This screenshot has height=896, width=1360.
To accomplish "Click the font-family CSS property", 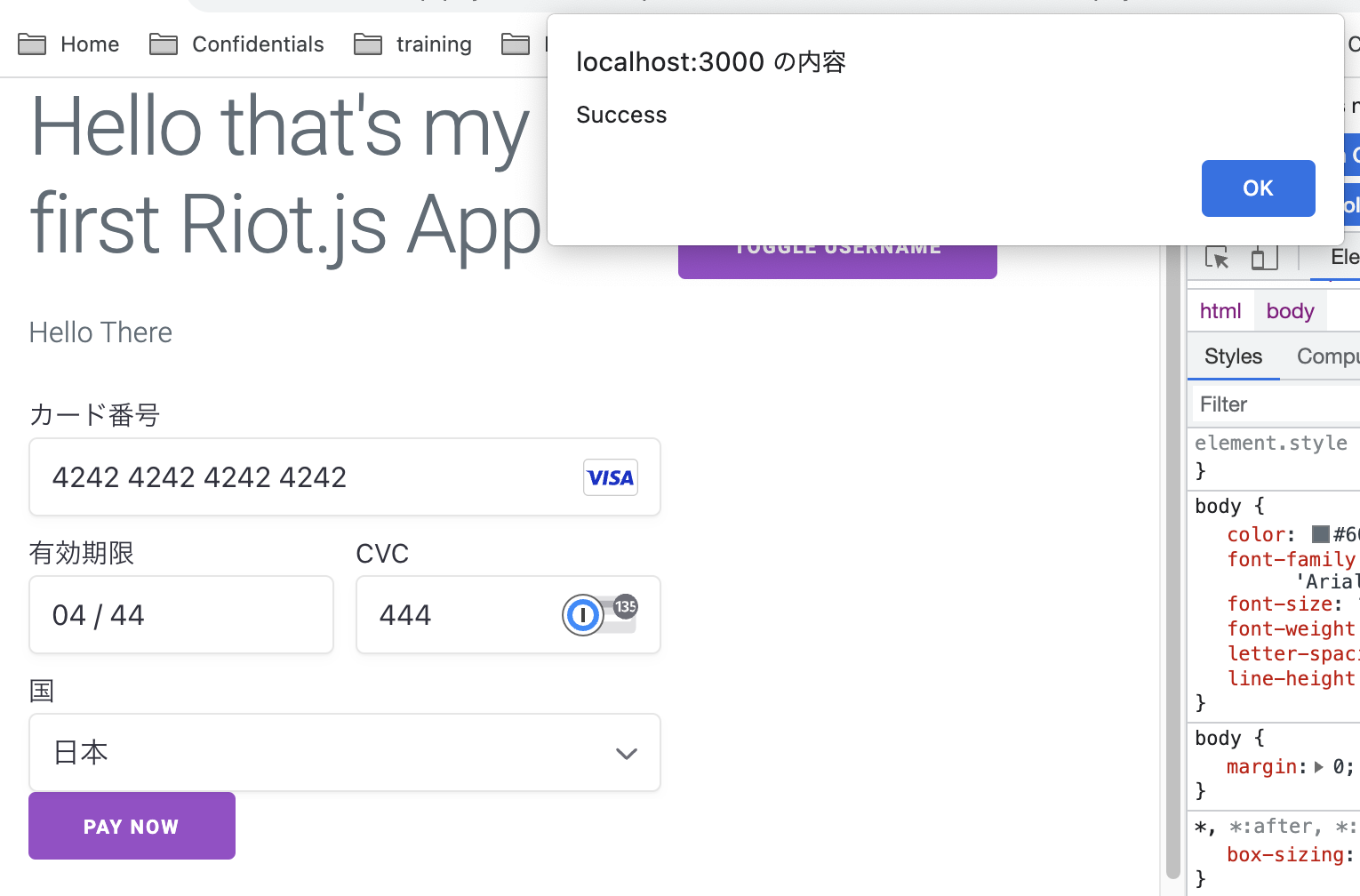I will [x=1291, y=559].
